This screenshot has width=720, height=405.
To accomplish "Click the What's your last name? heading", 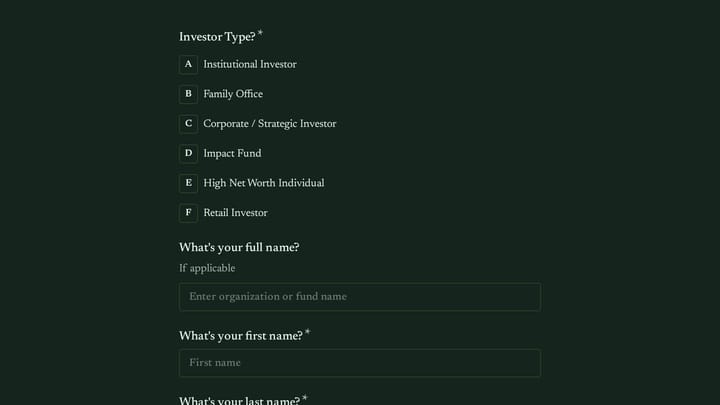I will coord(239,400).
